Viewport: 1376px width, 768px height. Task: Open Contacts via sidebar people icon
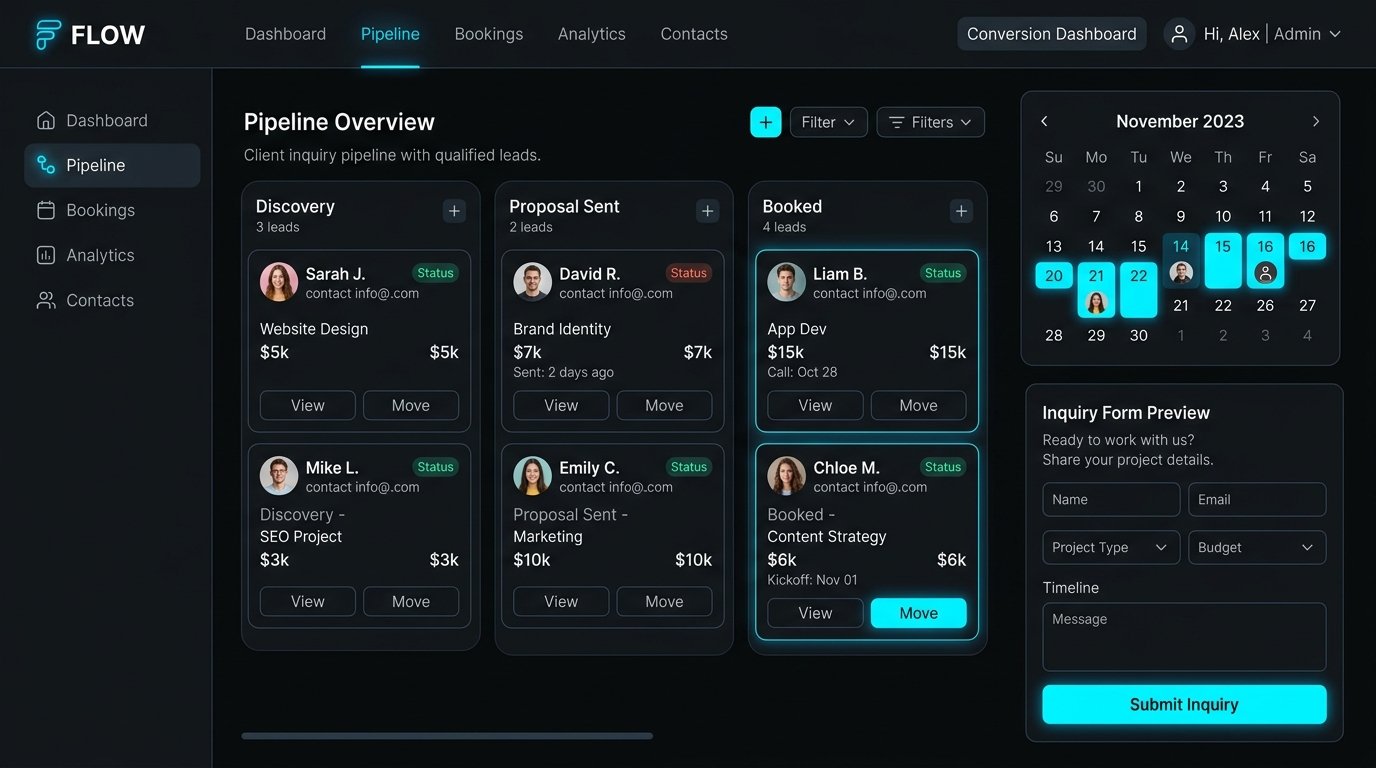point(46,300)
